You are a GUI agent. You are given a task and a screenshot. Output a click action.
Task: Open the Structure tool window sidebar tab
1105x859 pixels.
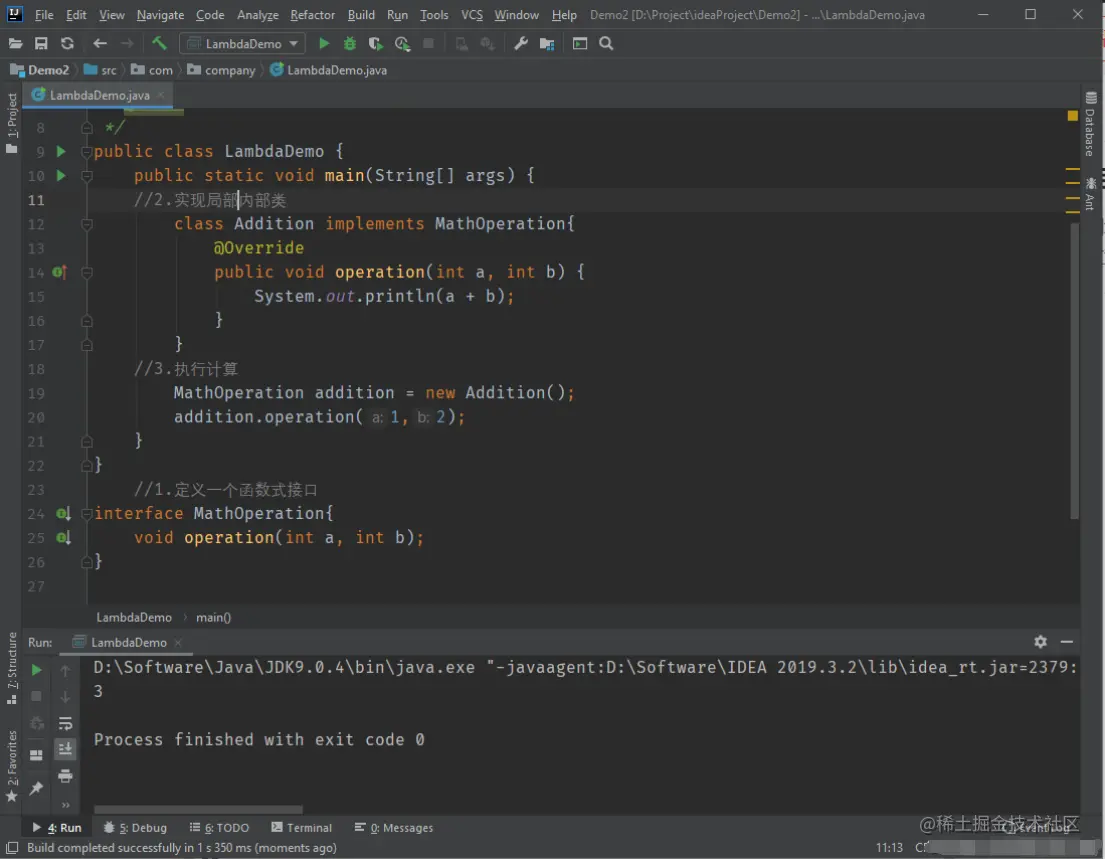pyautogui.click(x=11, y=668)
